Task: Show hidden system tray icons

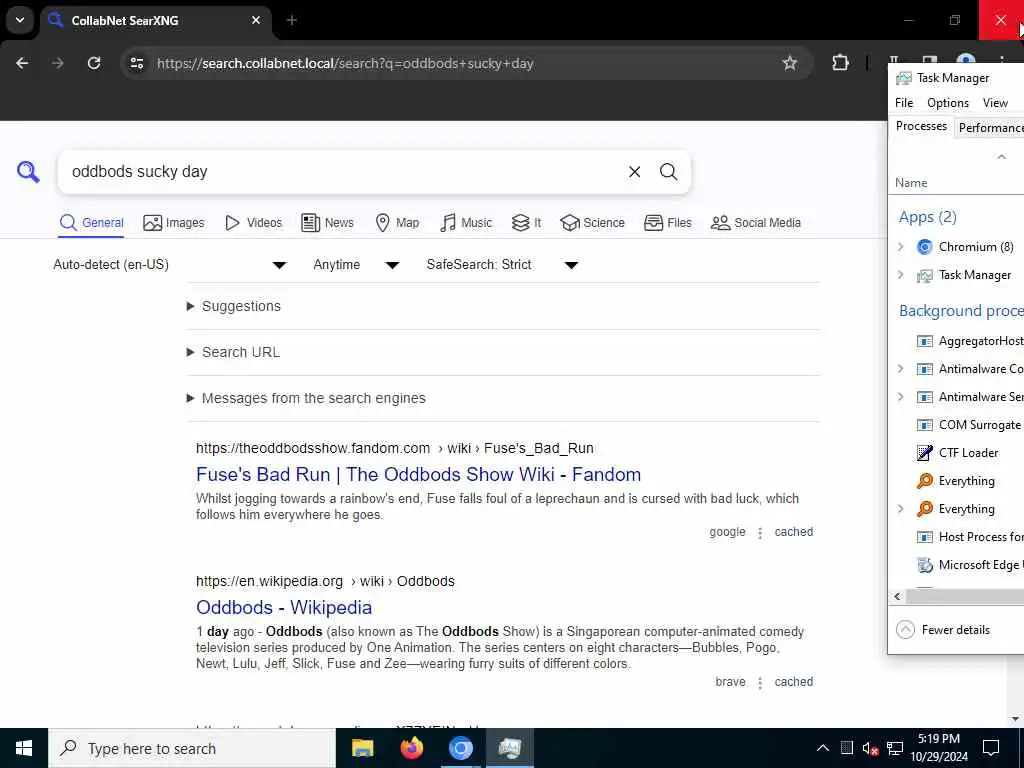Action: tap(823, 748)
